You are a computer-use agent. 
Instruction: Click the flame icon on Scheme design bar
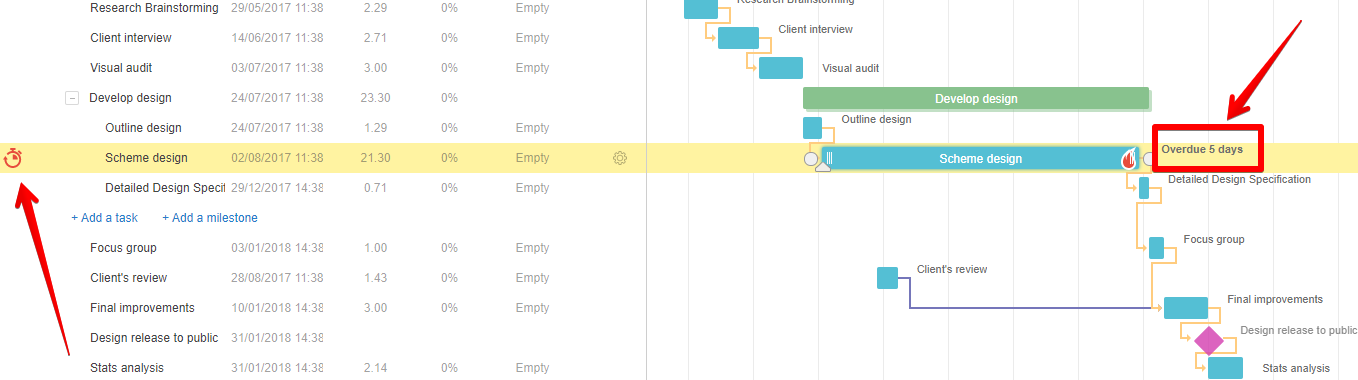tap(1128, 158)
